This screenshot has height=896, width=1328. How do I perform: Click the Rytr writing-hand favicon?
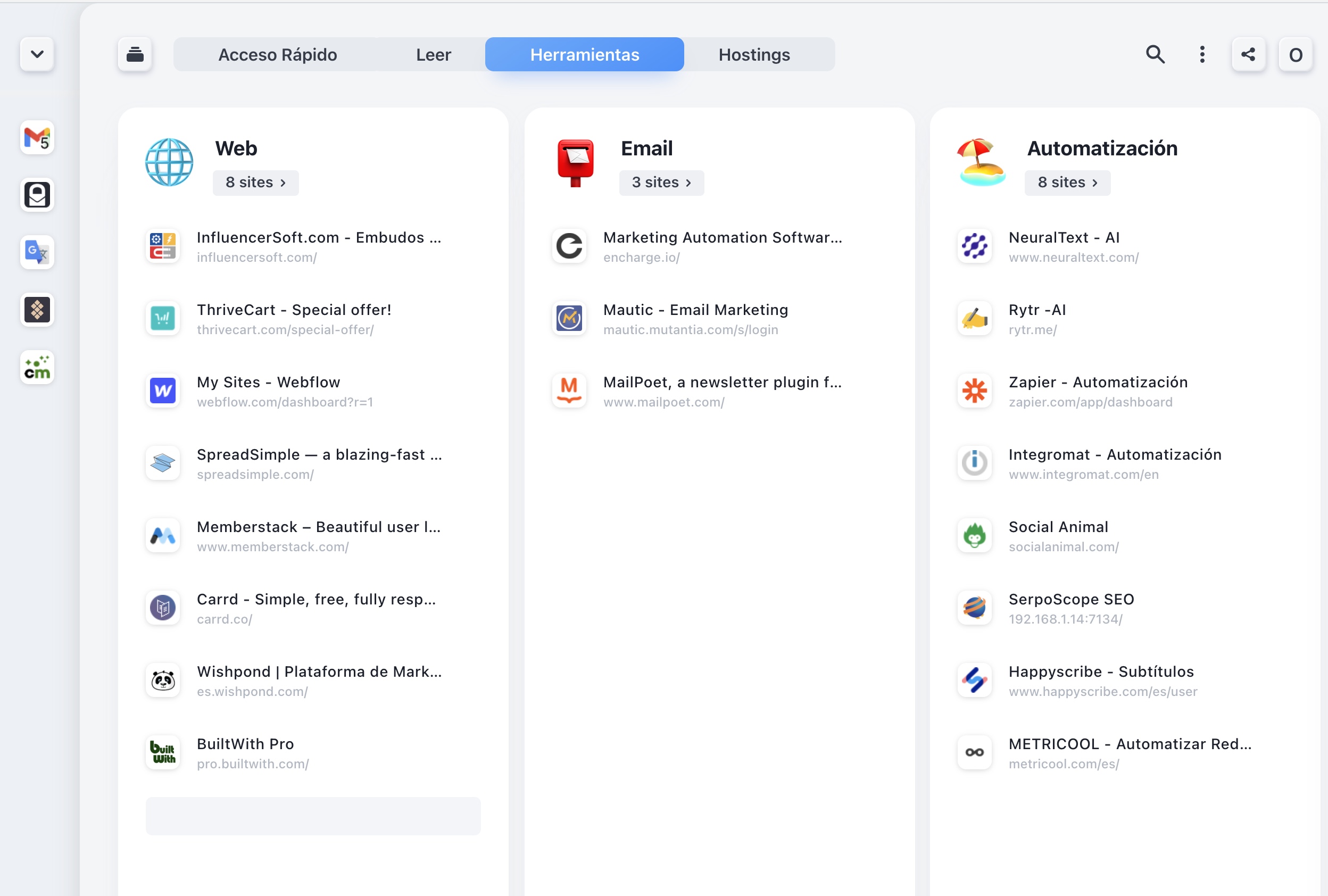pyautogui.click(x=975, y=318)
